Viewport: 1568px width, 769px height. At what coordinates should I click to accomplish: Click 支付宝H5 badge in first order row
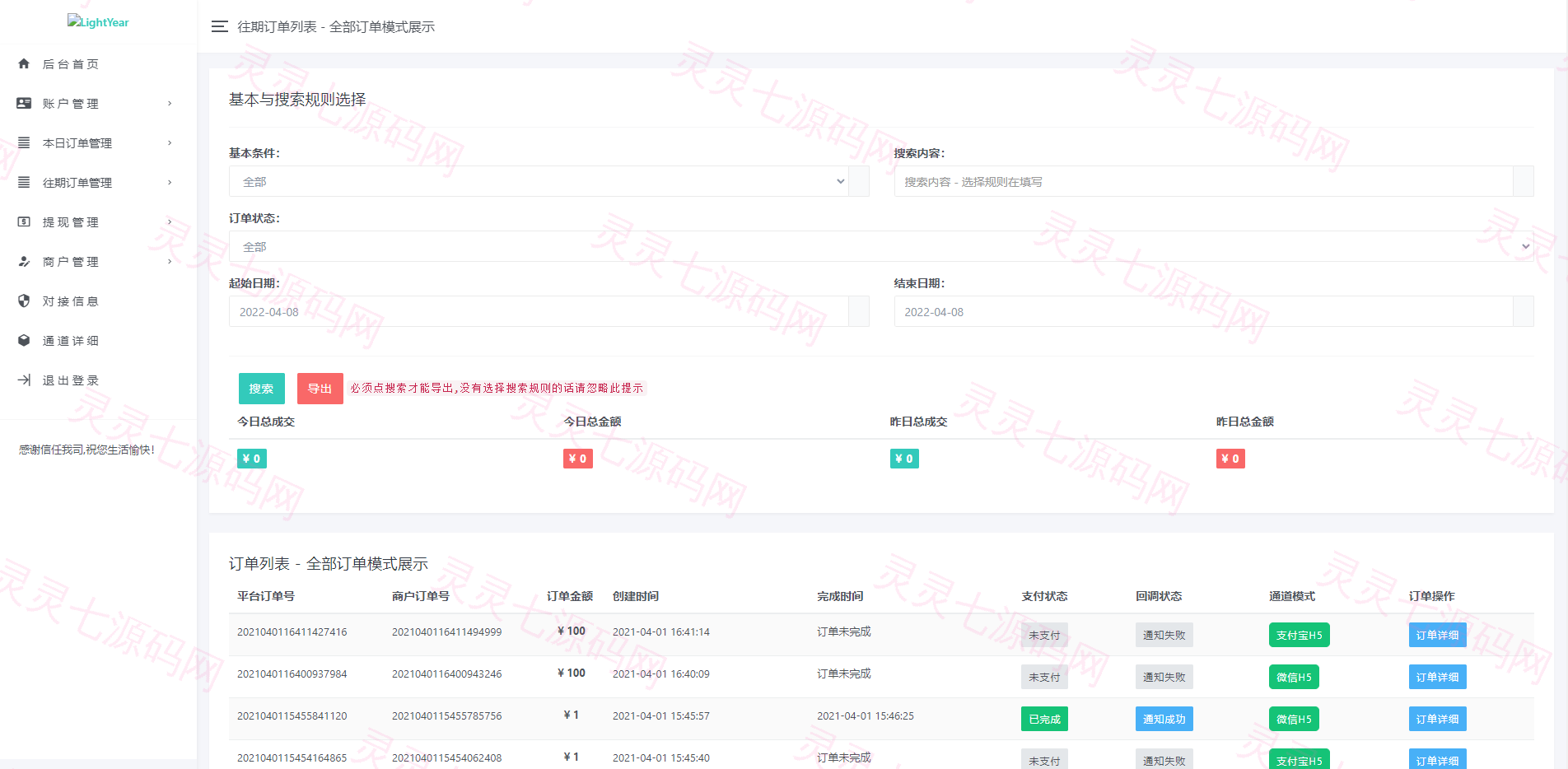point(1300,635)
